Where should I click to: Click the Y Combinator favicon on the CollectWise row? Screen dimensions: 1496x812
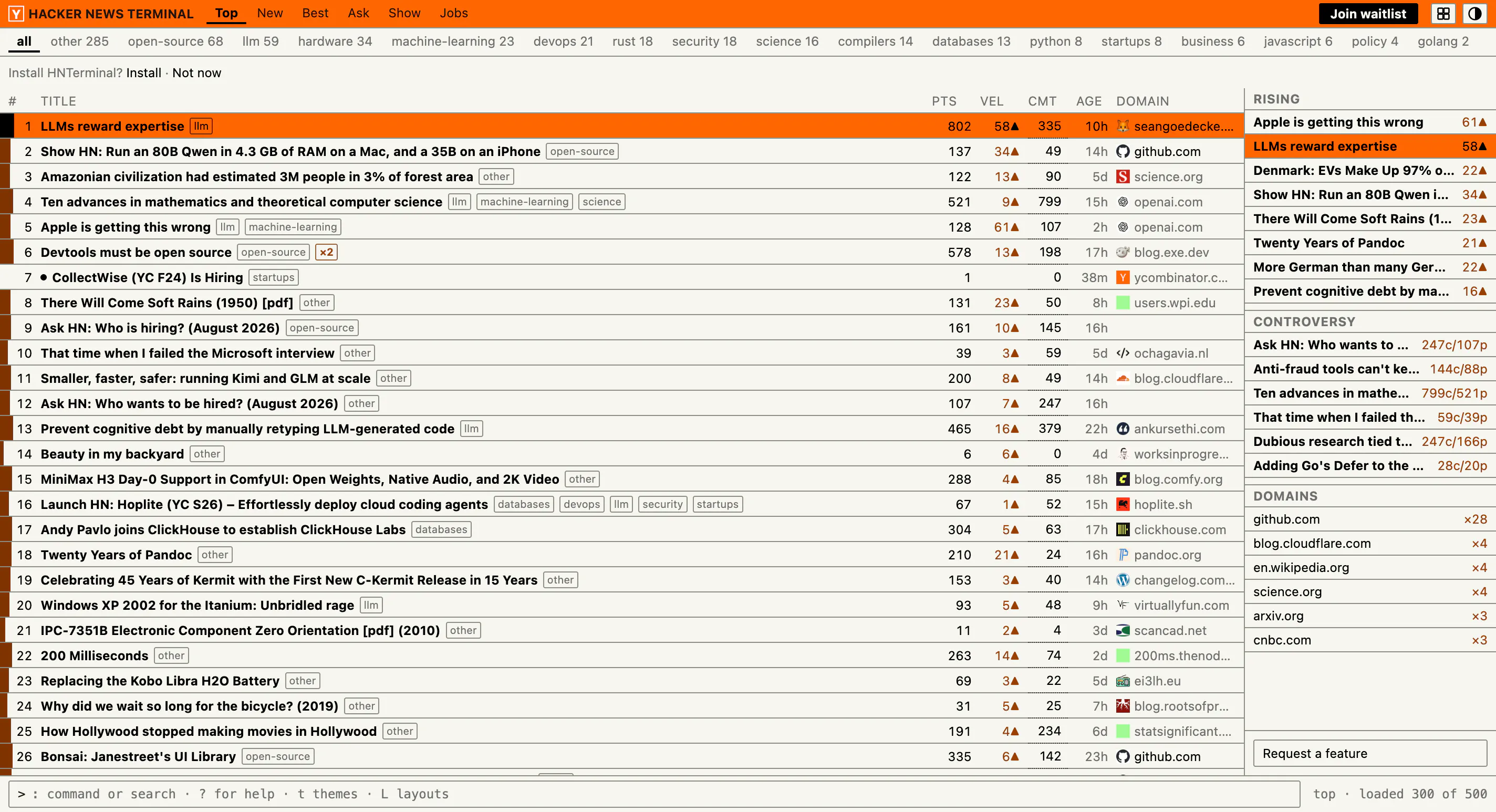tap(1123, 278)
